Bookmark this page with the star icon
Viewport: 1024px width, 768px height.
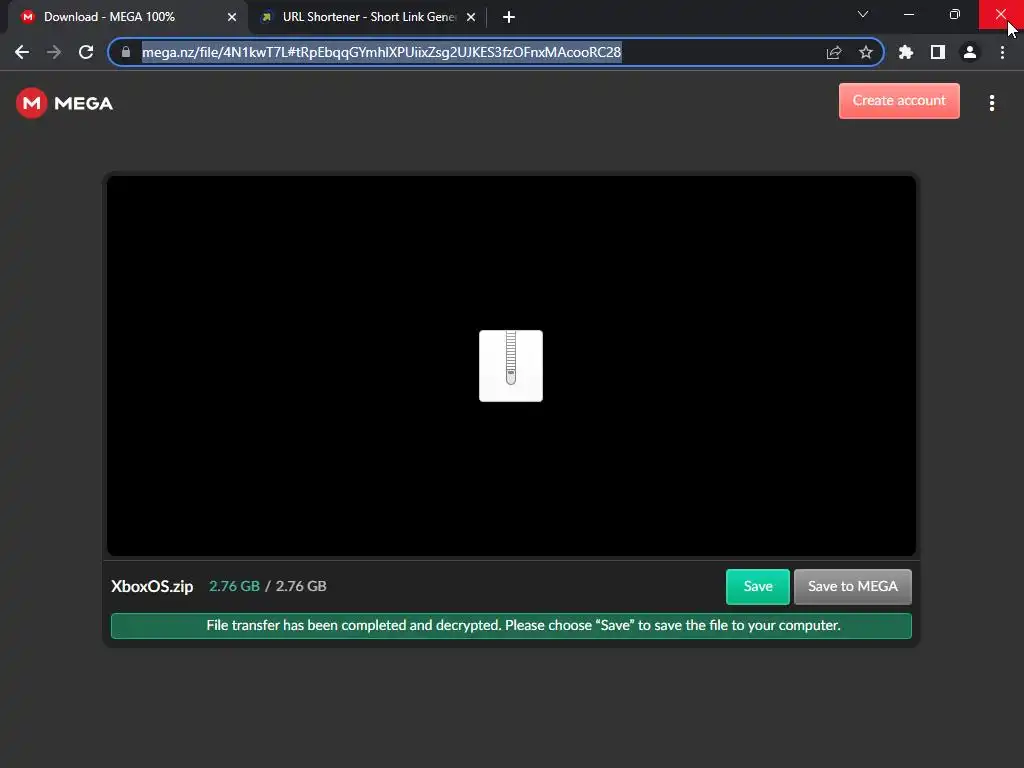pyautogui.click(x=865, y=52)
